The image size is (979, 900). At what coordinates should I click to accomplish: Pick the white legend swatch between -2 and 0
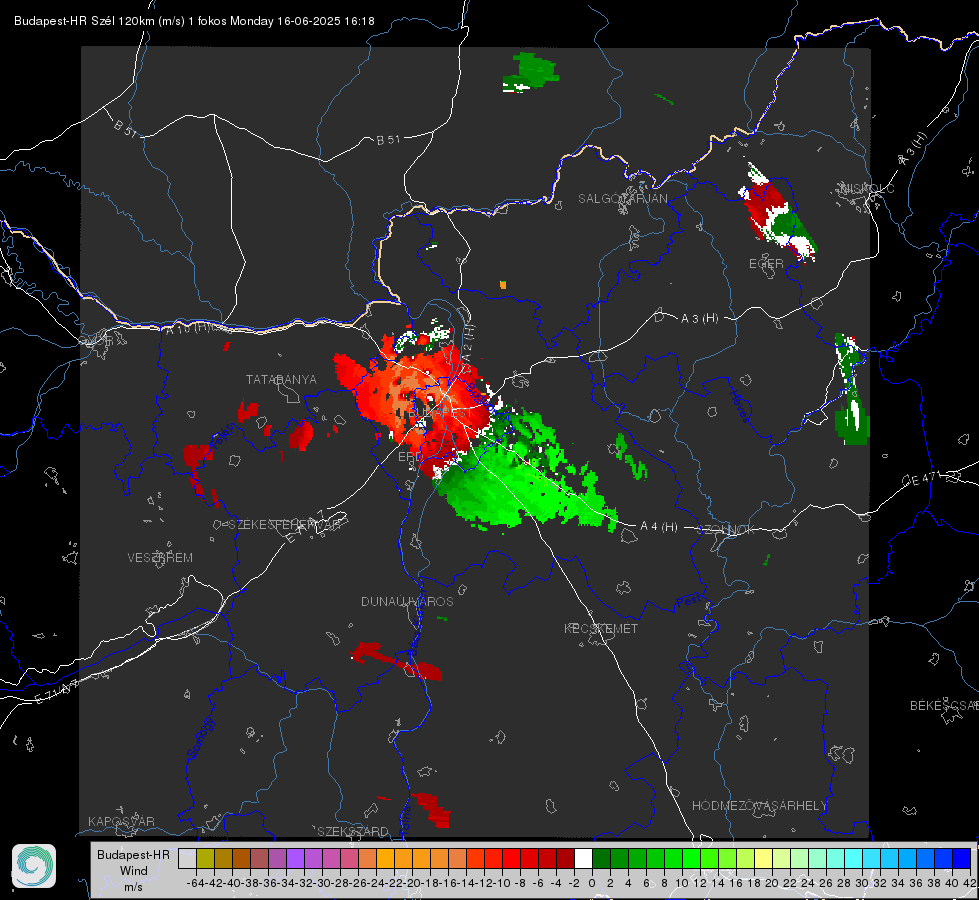[583, 858]
